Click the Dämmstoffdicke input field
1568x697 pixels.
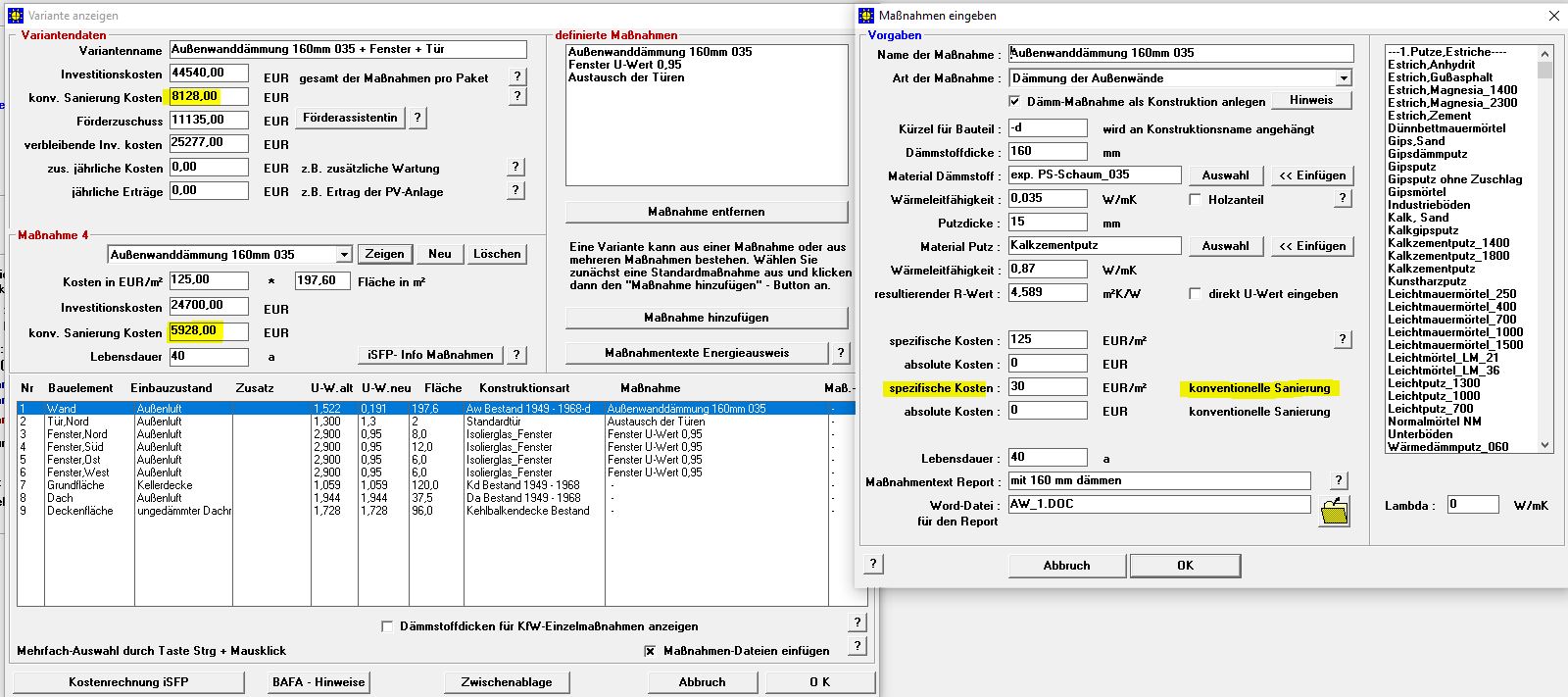tap(1047, 152)
